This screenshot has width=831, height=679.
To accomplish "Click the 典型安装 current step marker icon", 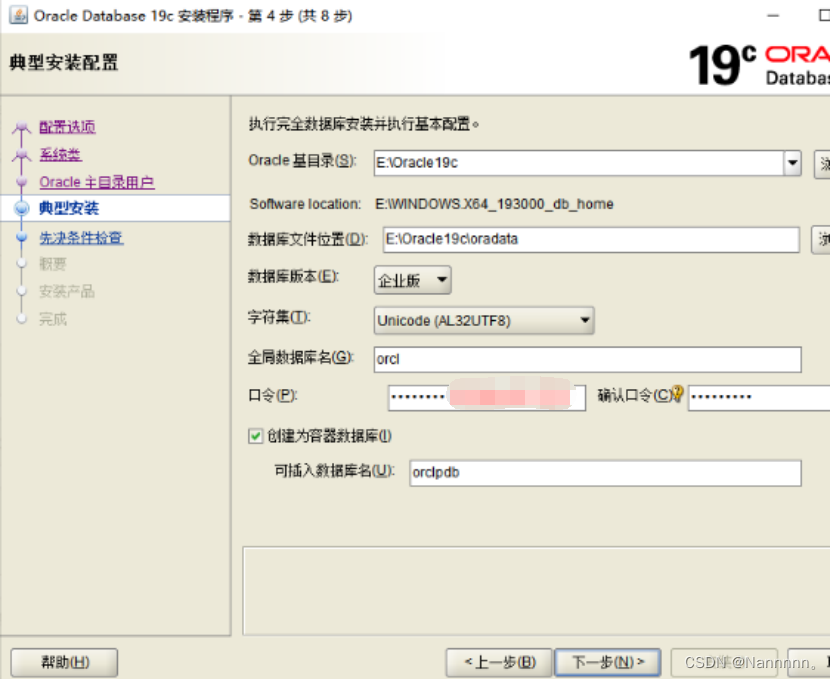I will click(21, 208).
